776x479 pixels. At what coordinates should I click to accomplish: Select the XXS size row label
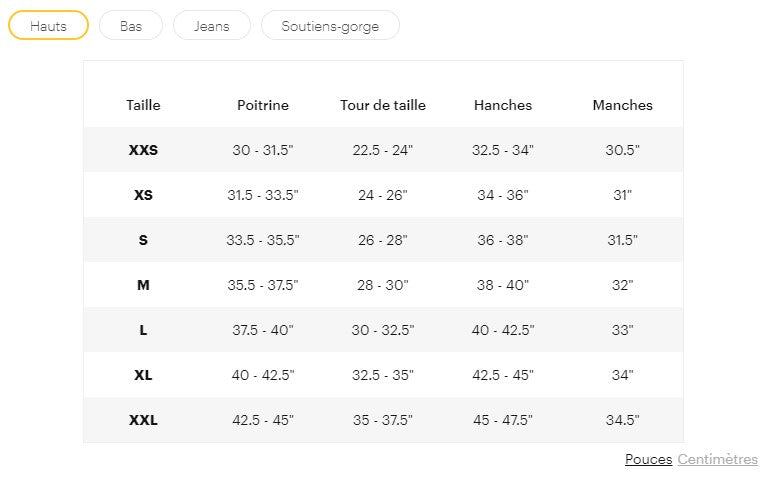coord(143,150)
